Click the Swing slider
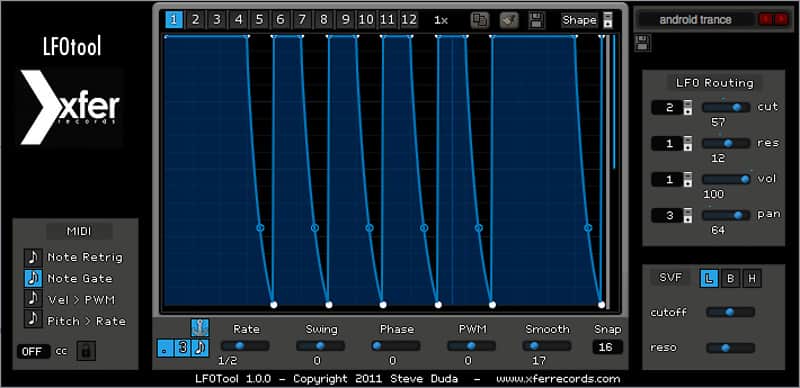Screen dimensions: 800x388 pyautogui.click(x=320, y=346)
